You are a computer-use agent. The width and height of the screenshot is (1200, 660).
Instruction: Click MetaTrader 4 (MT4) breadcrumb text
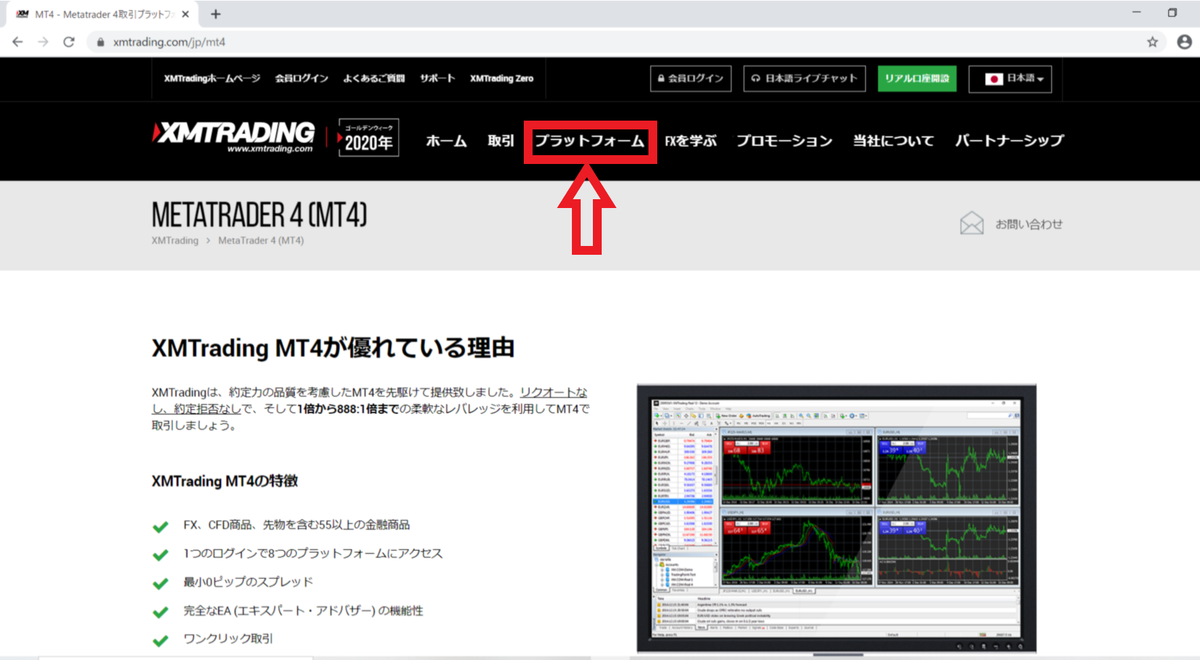(261, 241)
